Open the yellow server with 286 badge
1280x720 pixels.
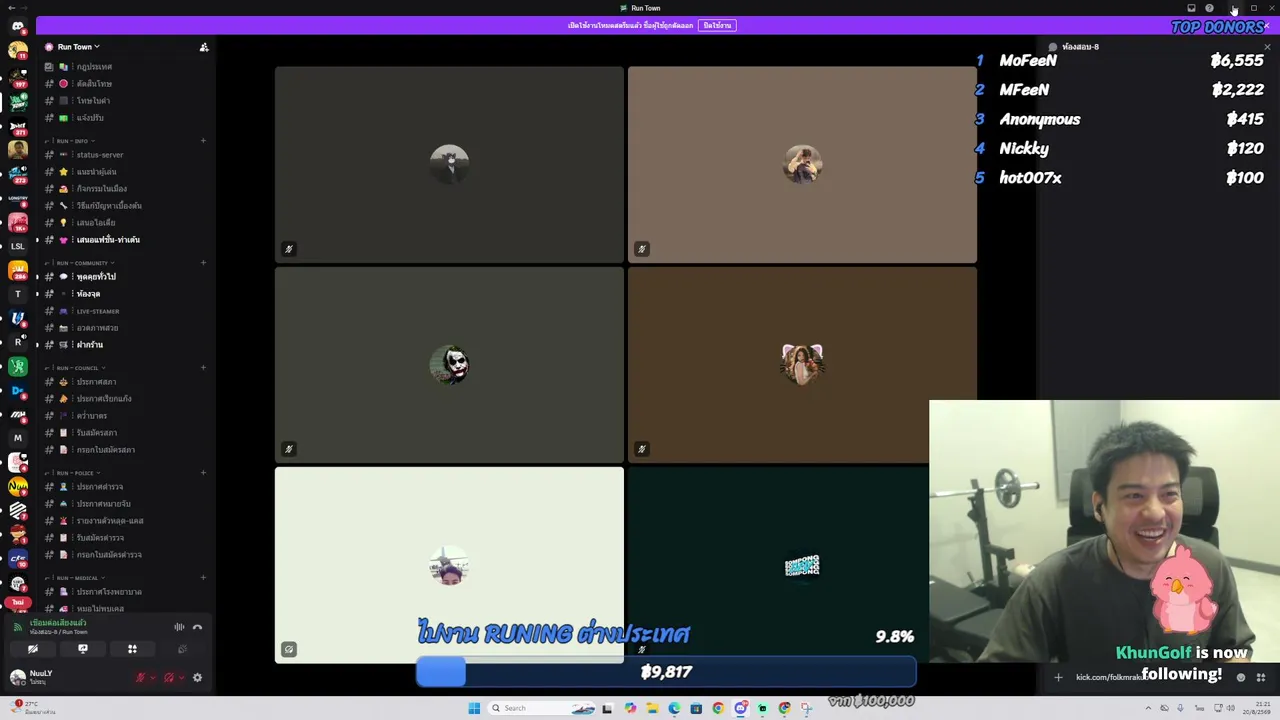[17, 270]
